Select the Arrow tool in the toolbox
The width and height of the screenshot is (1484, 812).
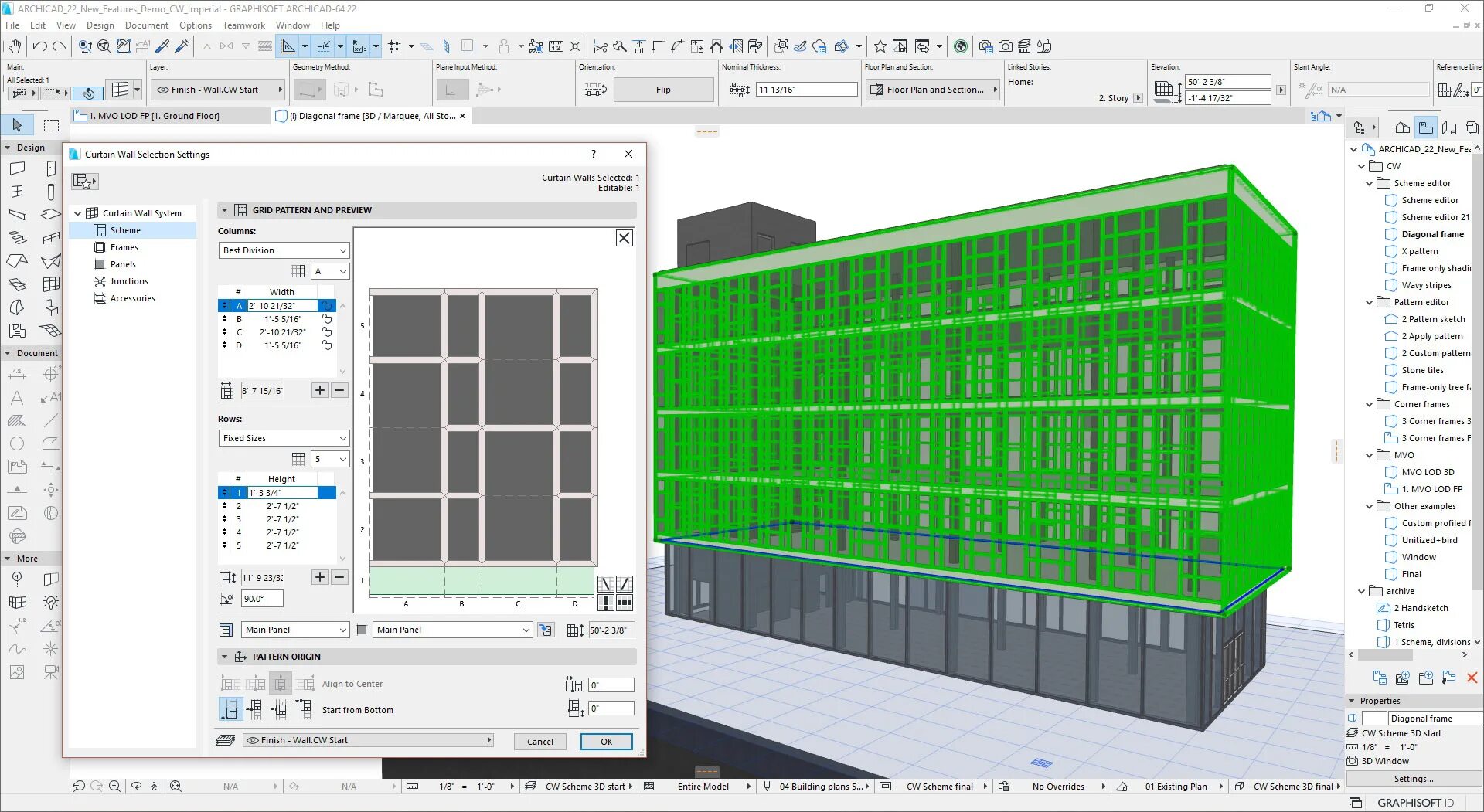(x=17, y=125)
